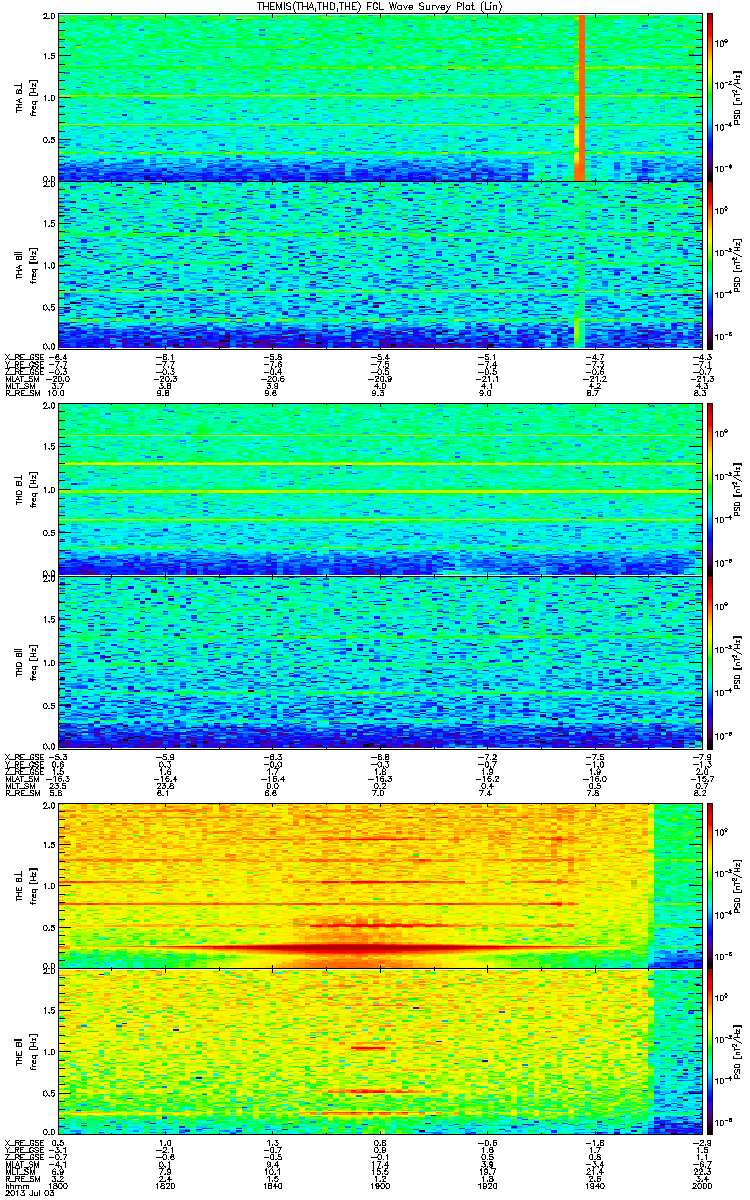Click X_RE_GSE row label under THD panels
The width and height of the screenshot is (750, 1200).
click(23, 757)
